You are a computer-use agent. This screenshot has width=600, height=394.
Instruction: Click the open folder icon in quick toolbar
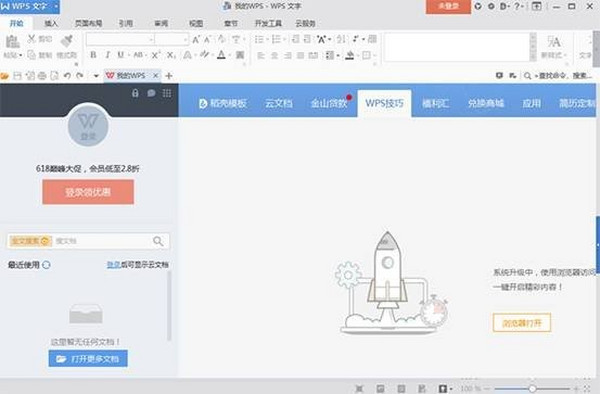pyautogui.click(x=5, y=76)
